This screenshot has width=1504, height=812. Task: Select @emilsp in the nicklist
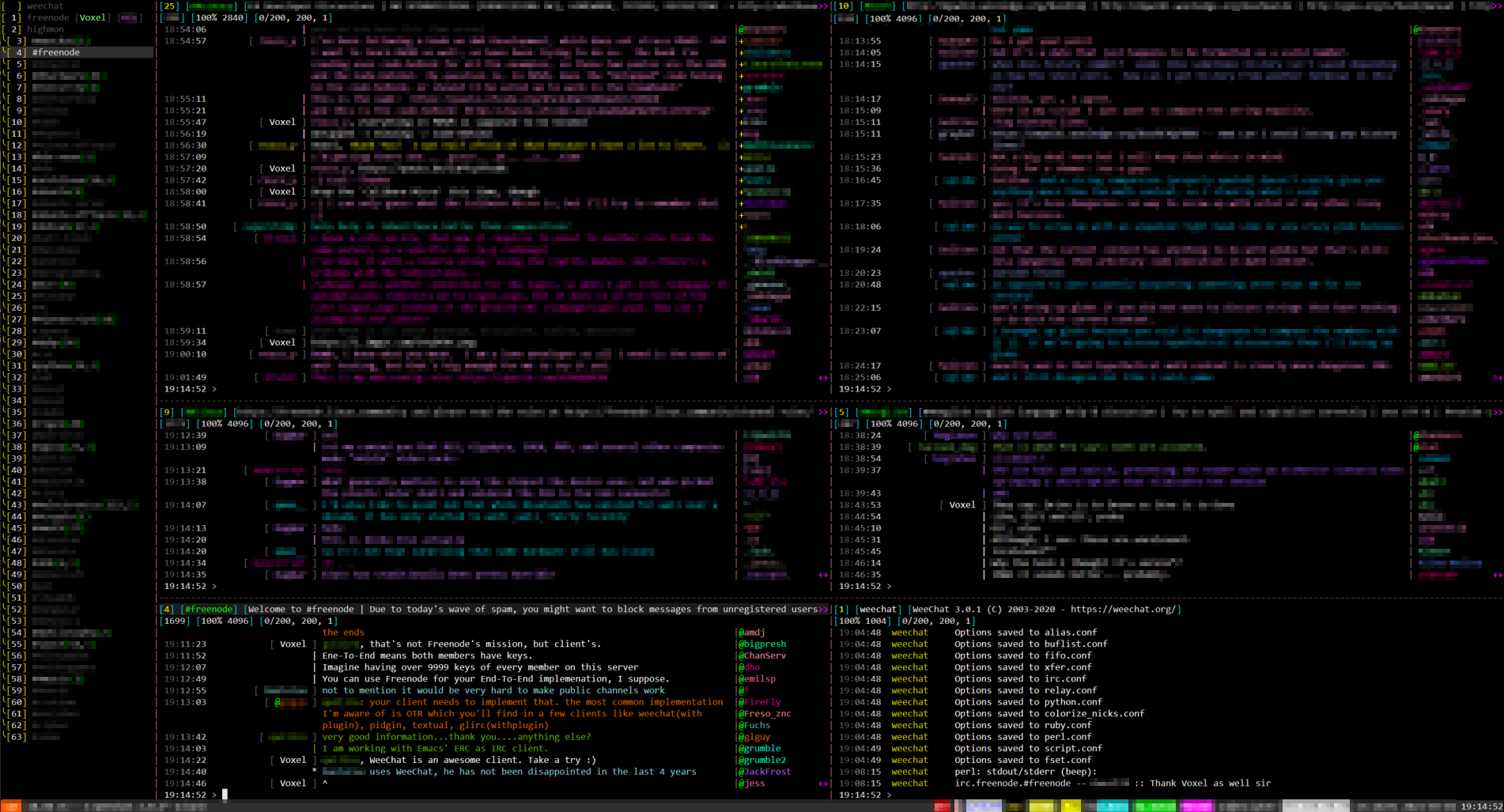pyautogui.click(x=757, y=678)
